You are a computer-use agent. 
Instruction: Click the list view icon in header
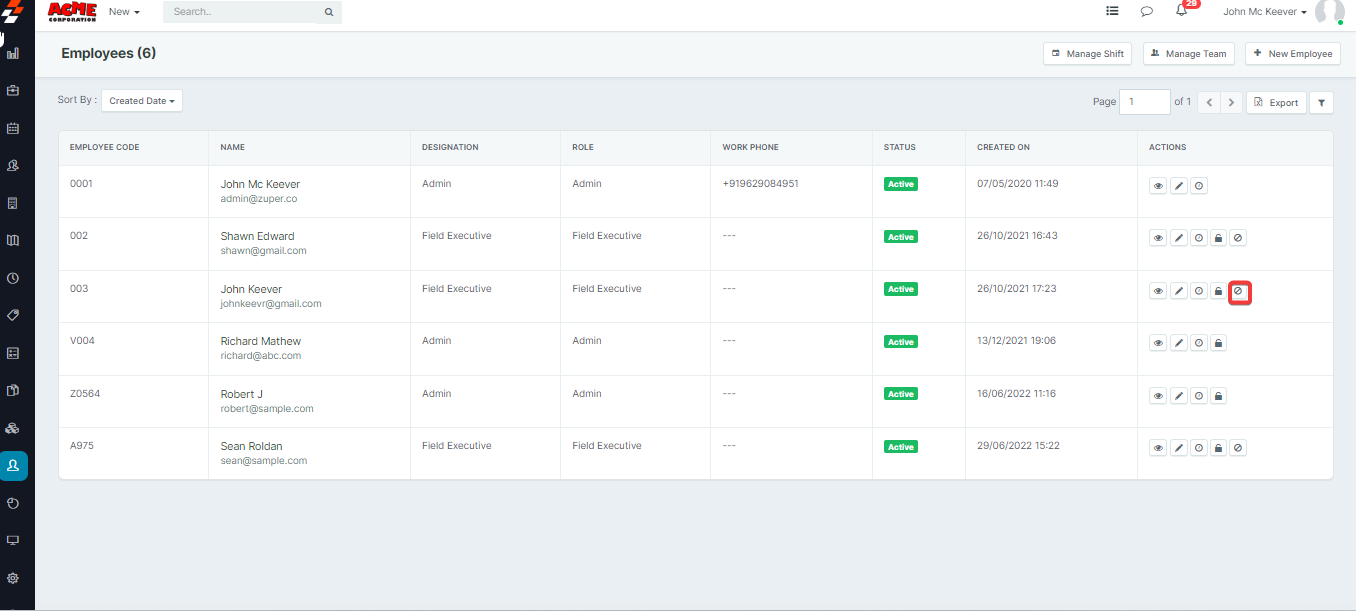(x=1112, y=12)
